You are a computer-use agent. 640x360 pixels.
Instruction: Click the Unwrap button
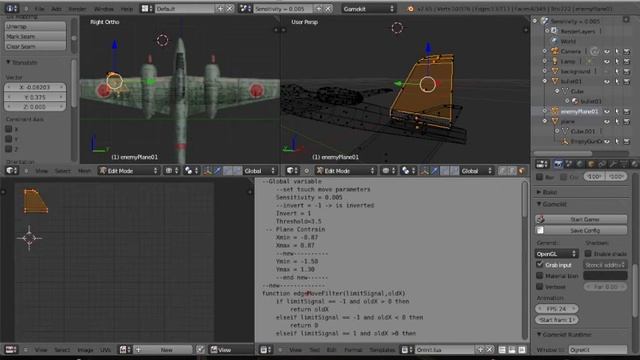click(35, 26)
